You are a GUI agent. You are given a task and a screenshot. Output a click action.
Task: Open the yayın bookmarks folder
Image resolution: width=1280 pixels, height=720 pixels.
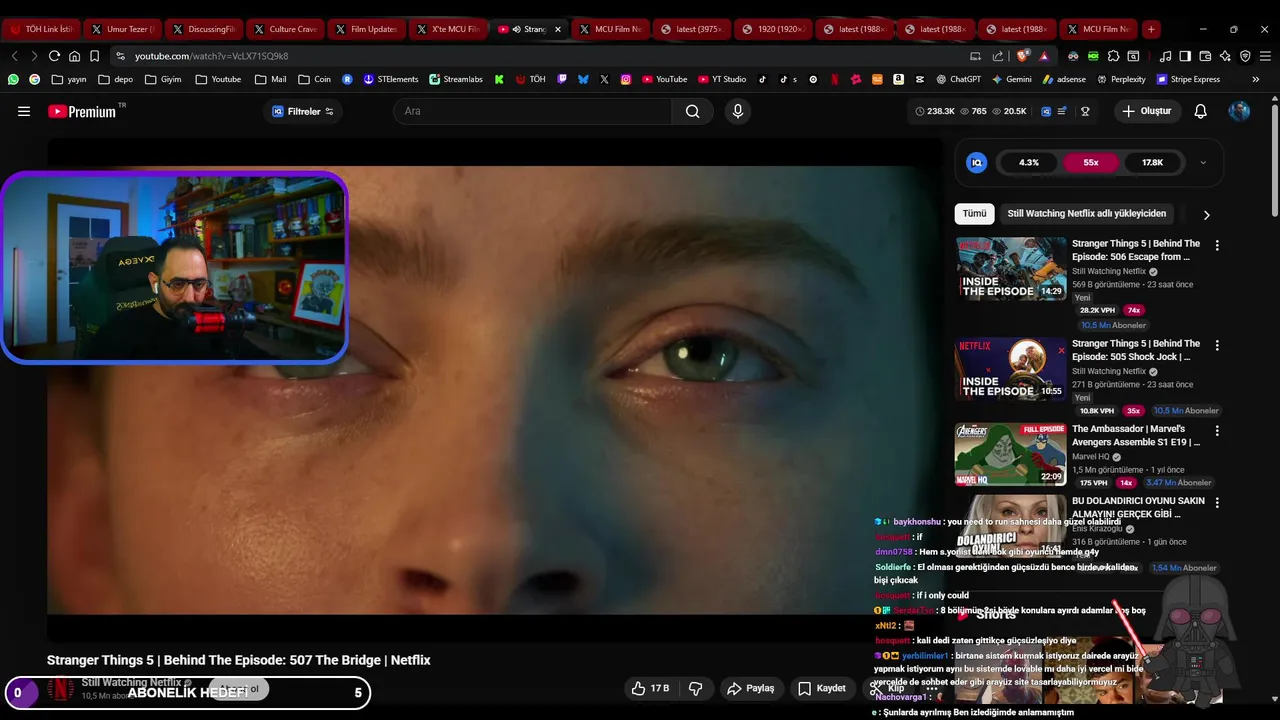pyautogui.click(x=69, y=79)
